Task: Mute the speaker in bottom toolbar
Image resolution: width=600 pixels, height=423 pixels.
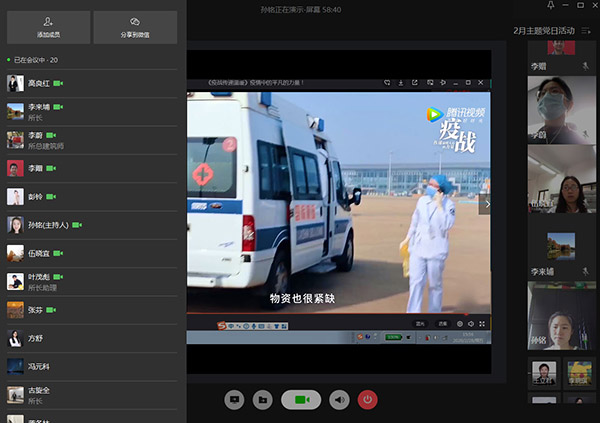Action: [x=340, y=400]
